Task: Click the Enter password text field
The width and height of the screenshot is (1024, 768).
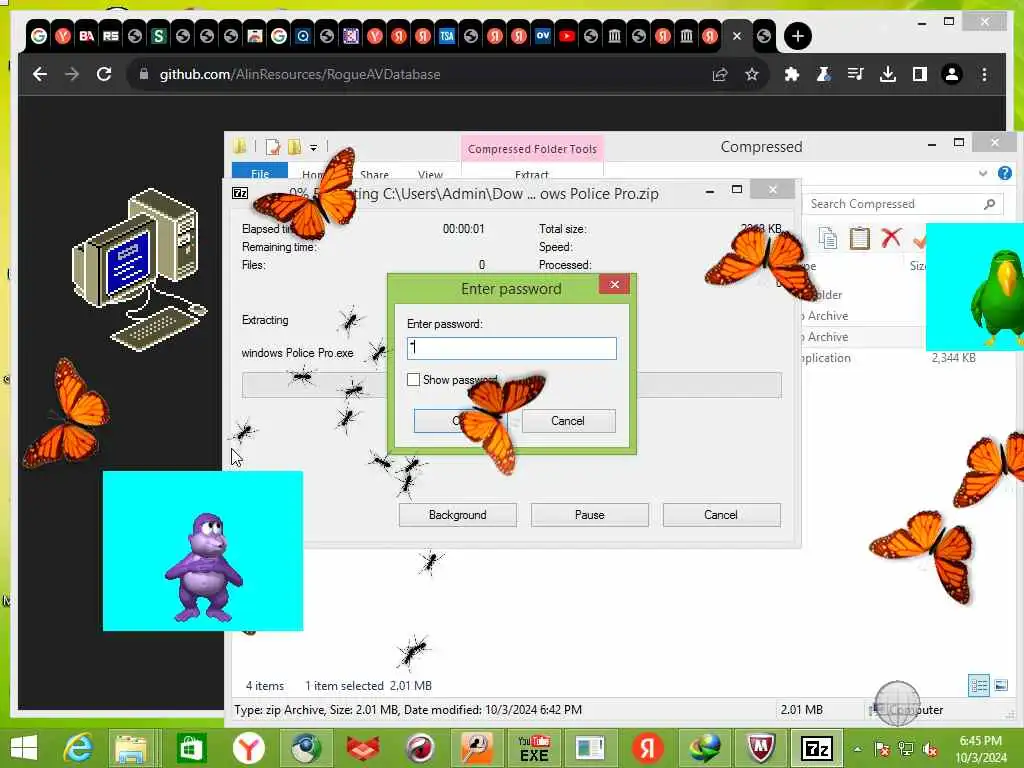Action: tap(511, 348)
